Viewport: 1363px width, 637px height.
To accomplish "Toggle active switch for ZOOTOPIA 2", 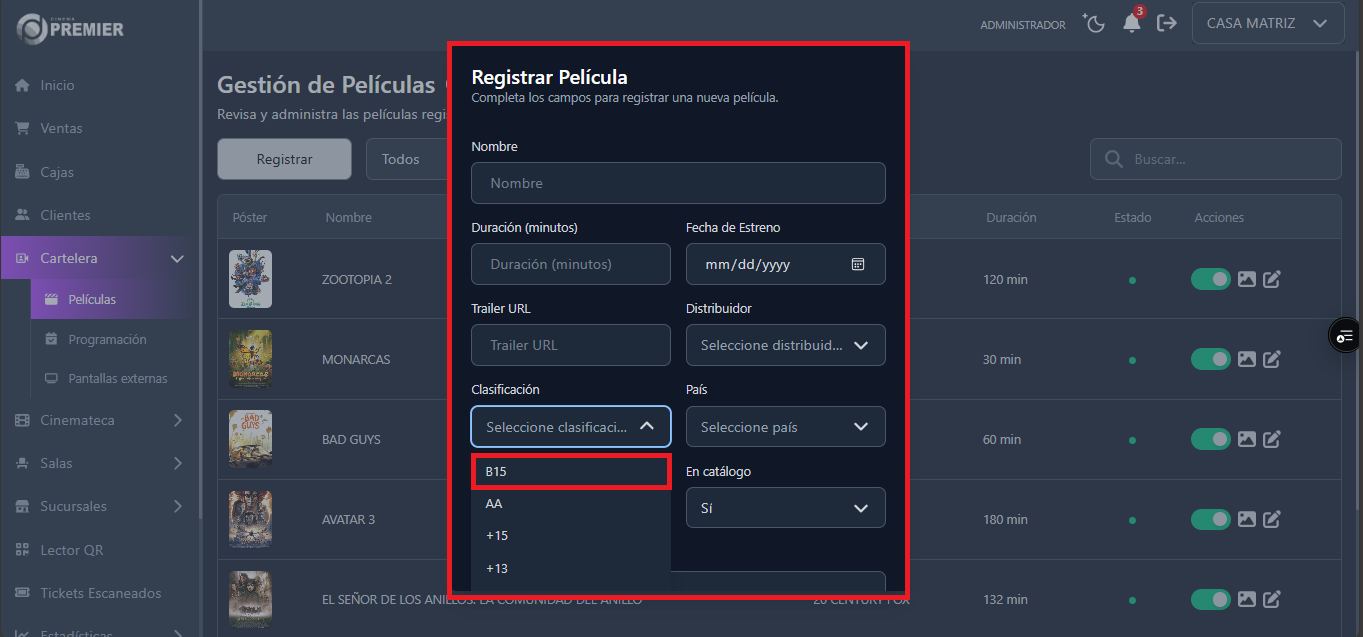I will (x=1210, y=279).
